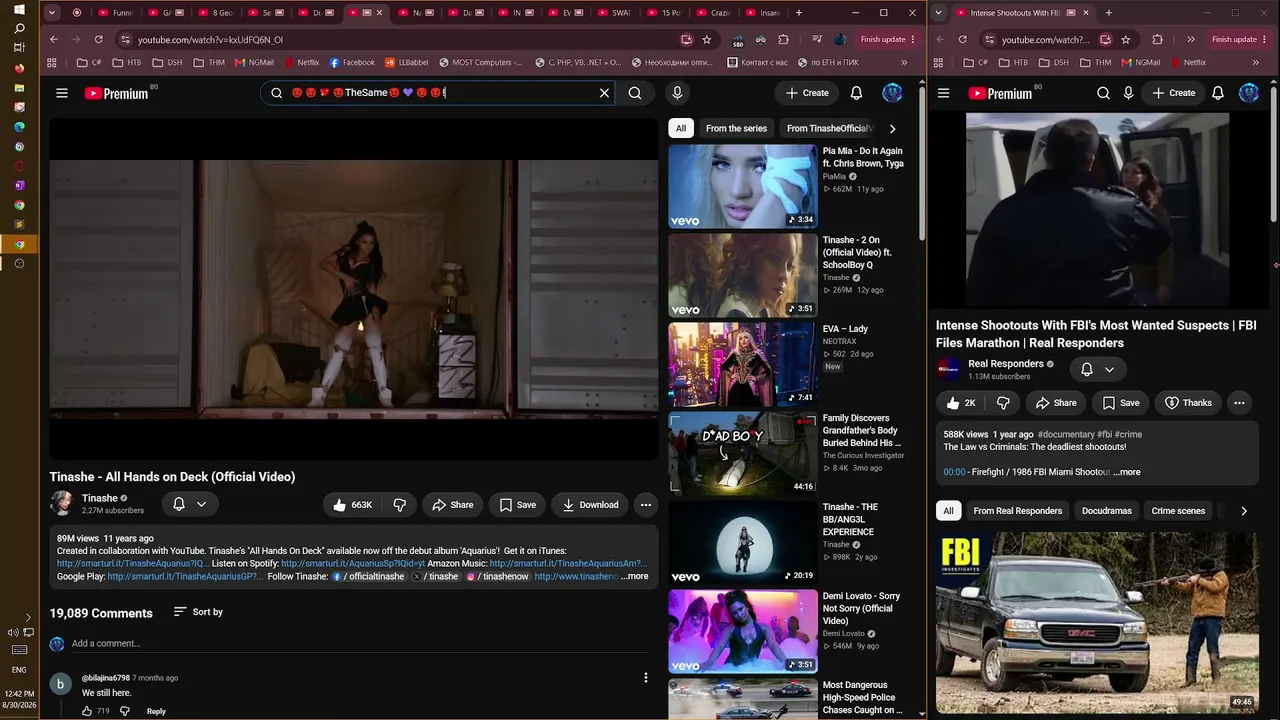This screenshot has height=720, width=1280.
Task: Open a new tab in the left window
Action: (798, 13)
